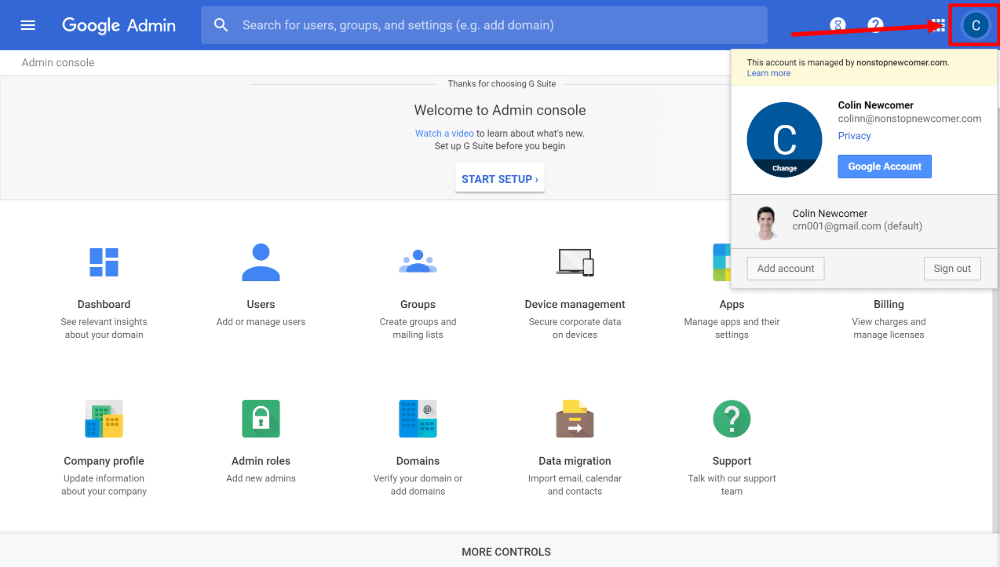
Task: Open the Dashboard icon
Action: click(x=103, y=262)
